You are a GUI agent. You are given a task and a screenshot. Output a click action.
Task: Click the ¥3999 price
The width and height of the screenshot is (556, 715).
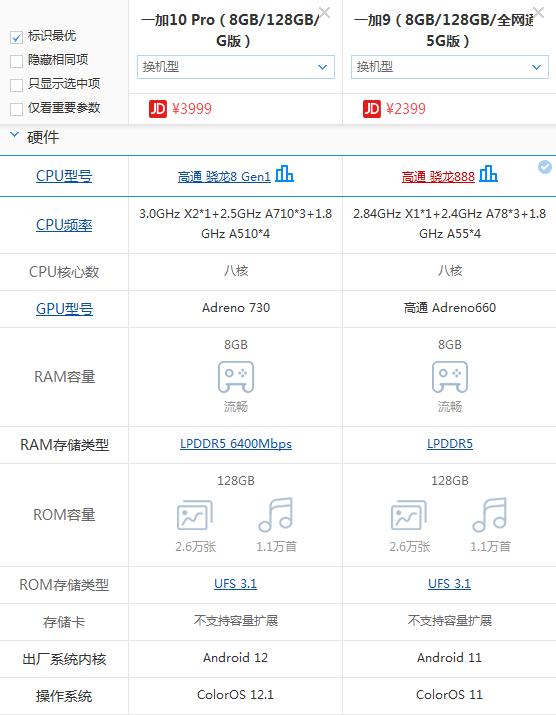pos(192,109)
